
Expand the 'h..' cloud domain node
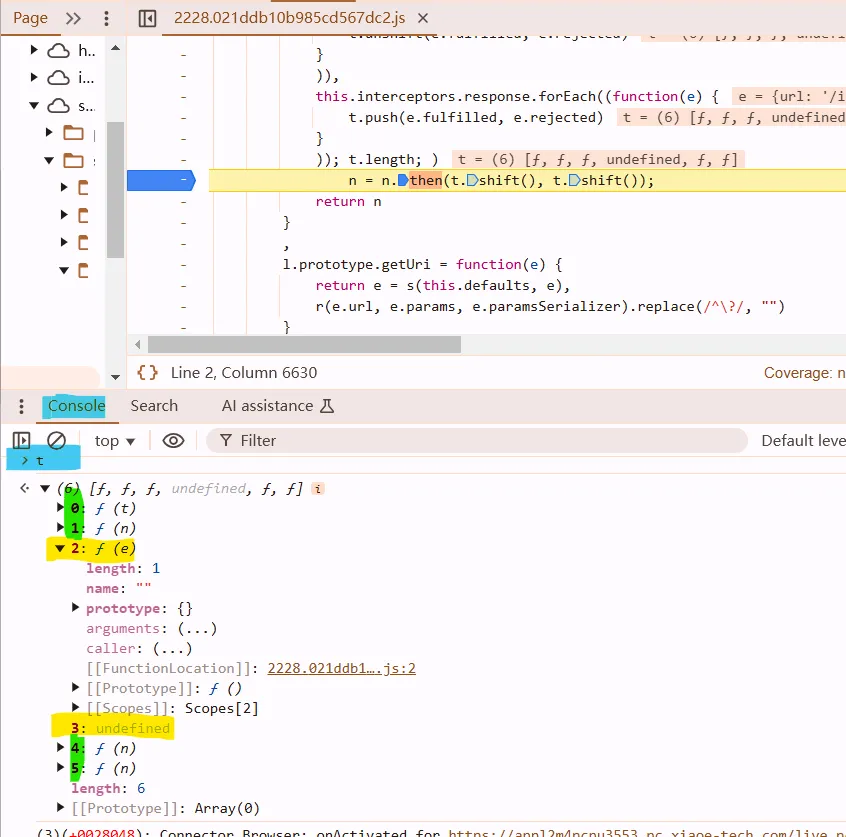34,50
